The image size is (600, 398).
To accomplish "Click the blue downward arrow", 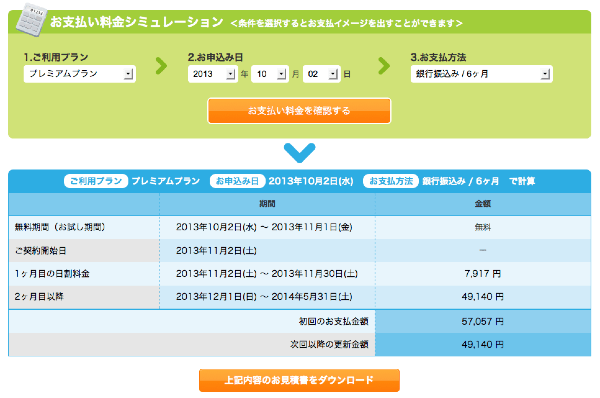I will (x=300, y=153).
